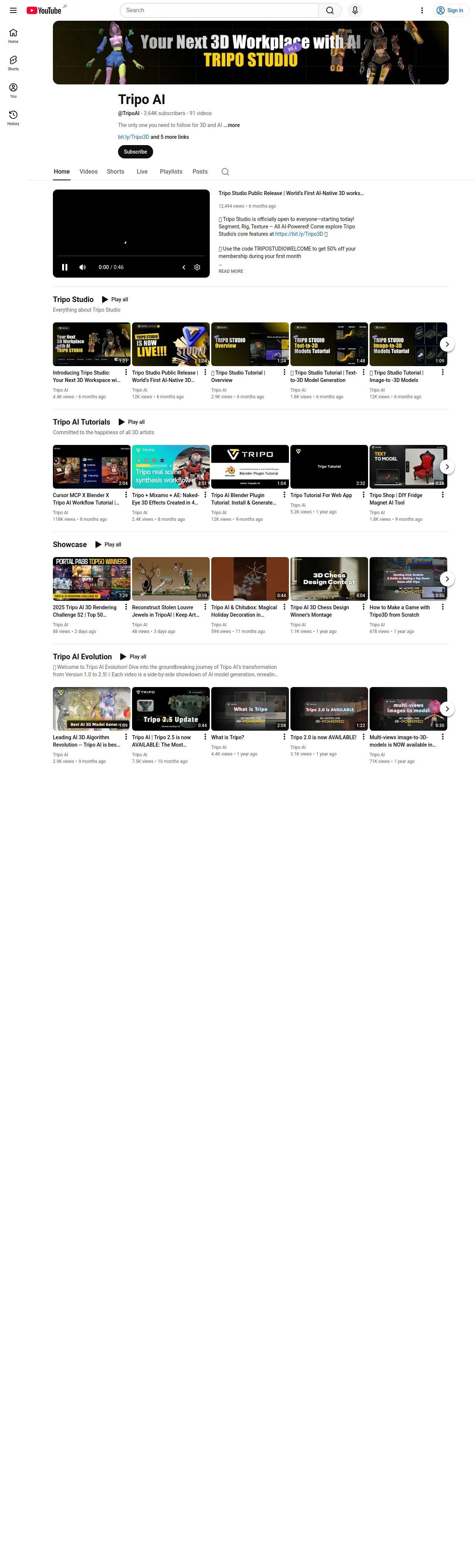Go to Home in sidebar
This screenshot has width=475, height=1568.
[x=13, y=36]
